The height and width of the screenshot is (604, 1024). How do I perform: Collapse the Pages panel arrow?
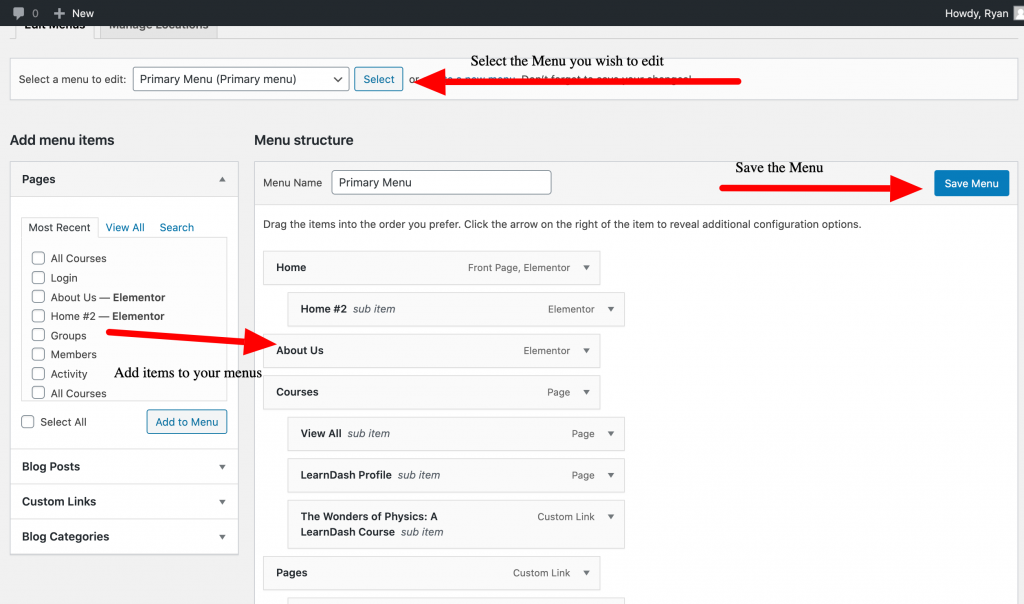pyautogui.click(x=221, y=180)
